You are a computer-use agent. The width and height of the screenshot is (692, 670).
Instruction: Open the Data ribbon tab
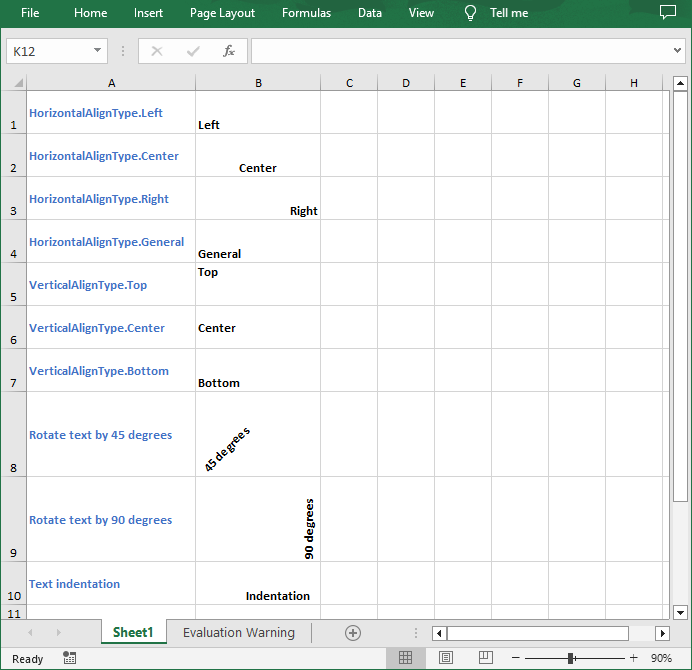pos(370,13)
